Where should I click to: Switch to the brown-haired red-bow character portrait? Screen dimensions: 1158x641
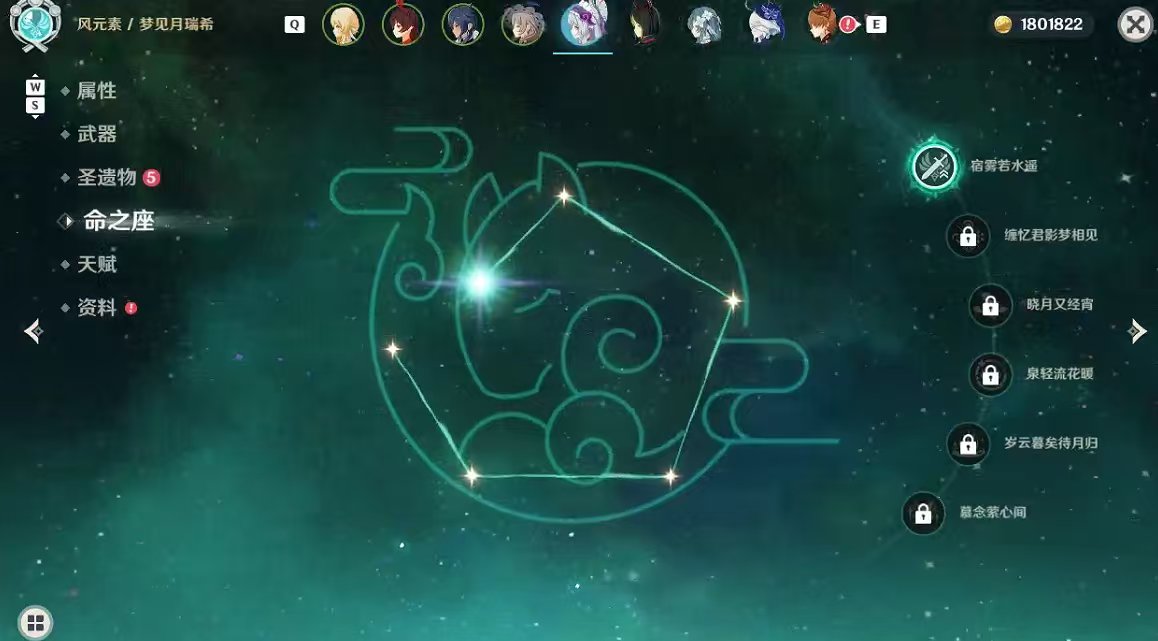coord(403,24)
